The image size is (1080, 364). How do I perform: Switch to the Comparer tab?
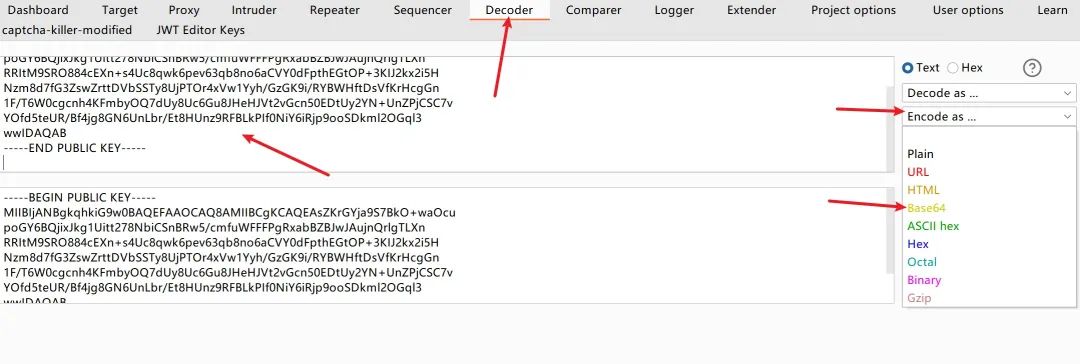[594, 10]
